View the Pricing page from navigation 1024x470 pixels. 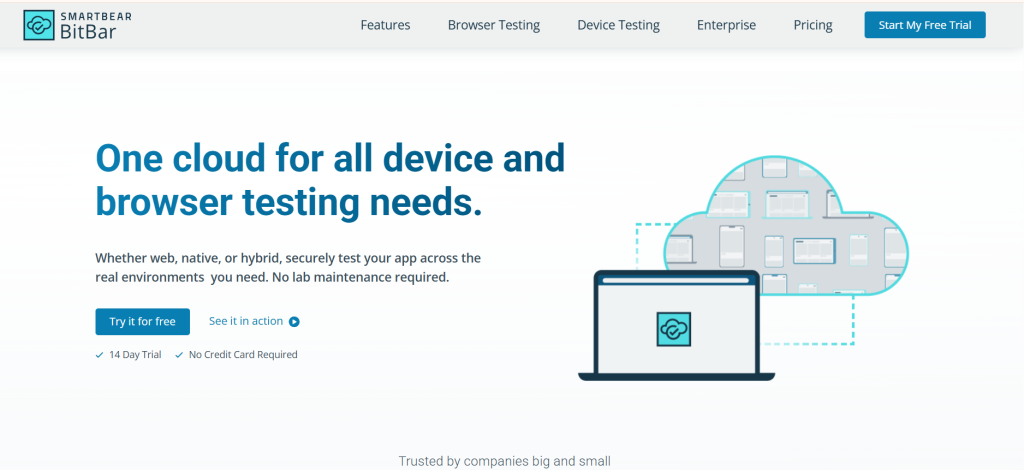tap(813, 25)
